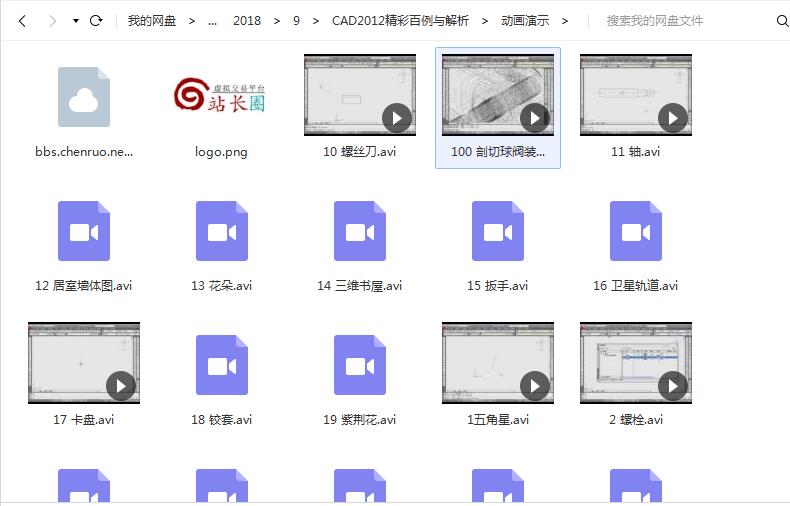Click the search magnifier icon
The image size is (790, 506).
click(x=782, y=21)
